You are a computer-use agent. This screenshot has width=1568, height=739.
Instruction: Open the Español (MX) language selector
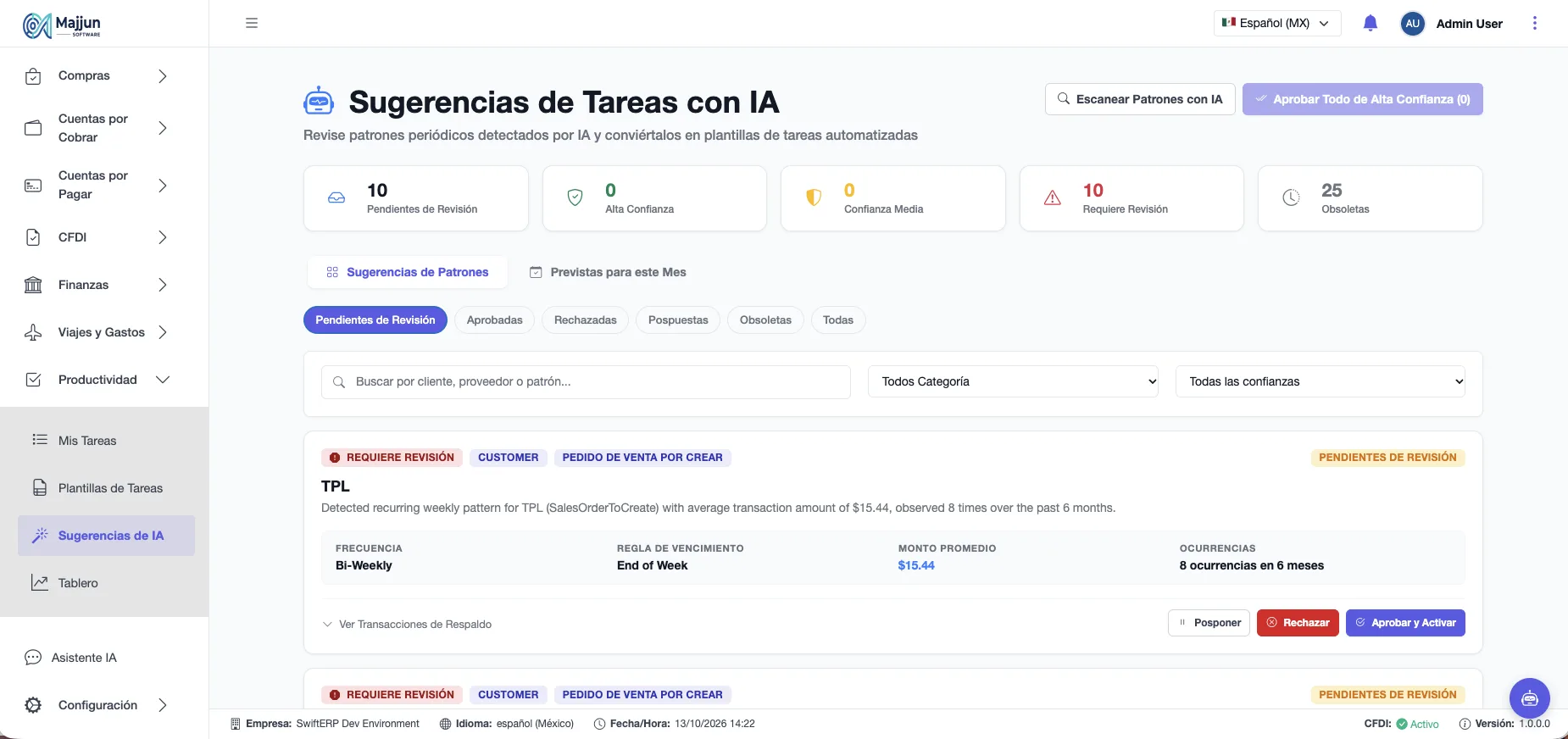pyautogui.click(x=1277, y=24)
